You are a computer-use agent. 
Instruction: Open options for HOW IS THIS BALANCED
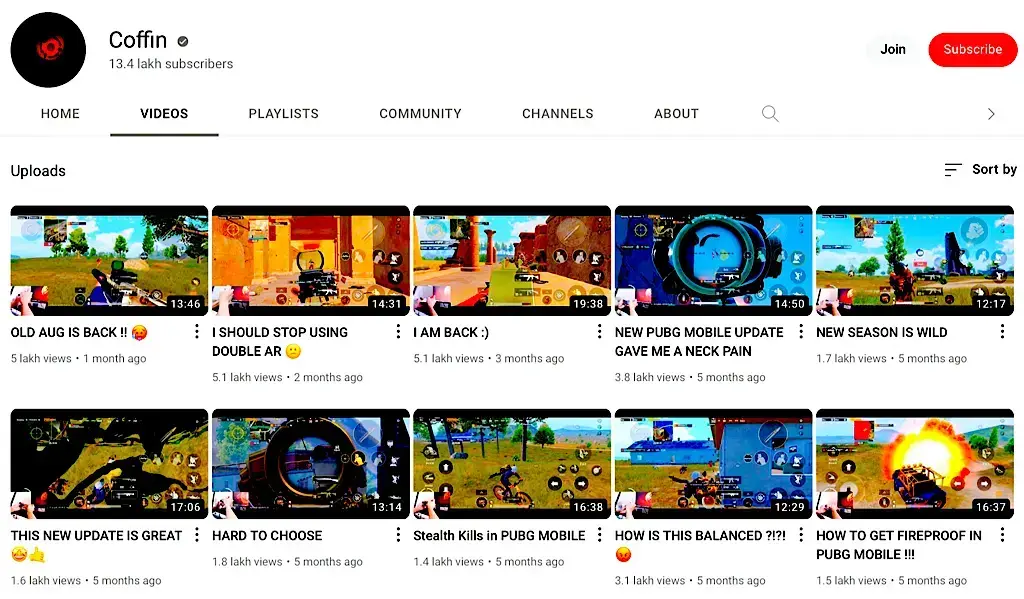[x=801, y=535]
